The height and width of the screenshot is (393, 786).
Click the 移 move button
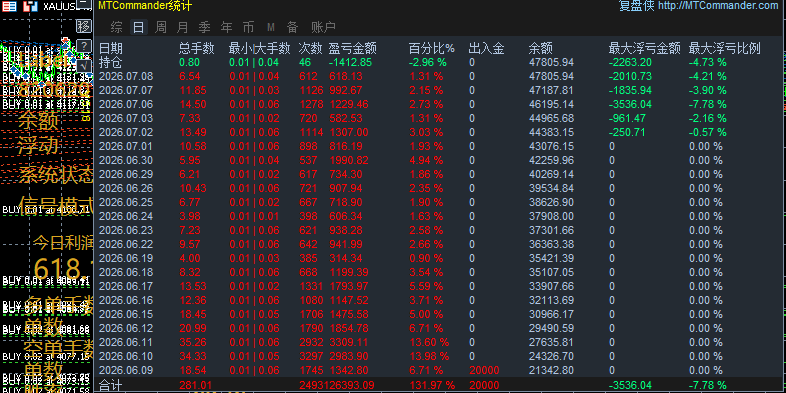tap(84, 26)
